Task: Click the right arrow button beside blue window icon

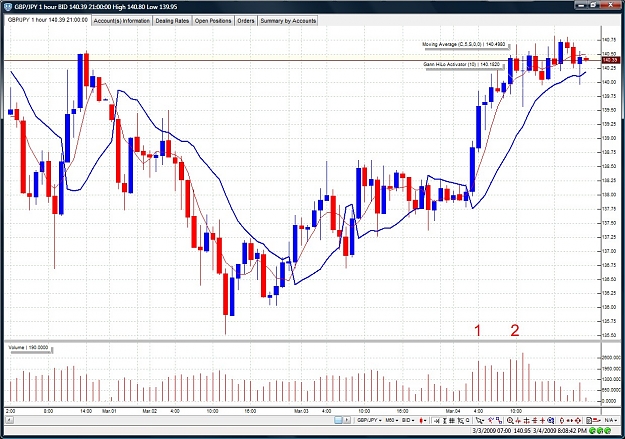Action: [x=347, y=420]
